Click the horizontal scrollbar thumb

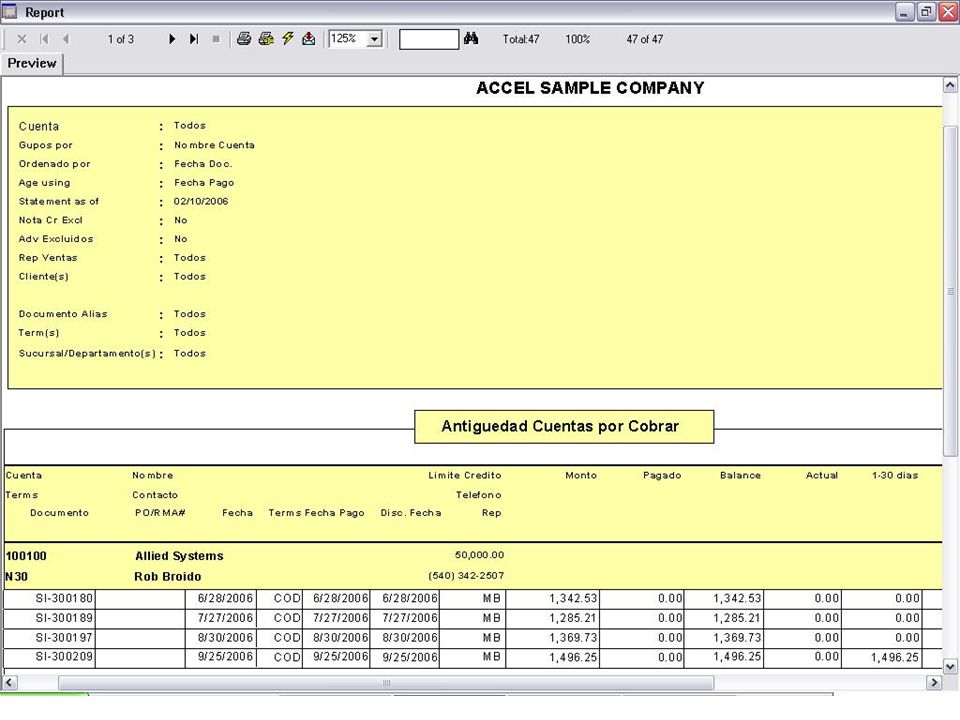click(386, 682)
